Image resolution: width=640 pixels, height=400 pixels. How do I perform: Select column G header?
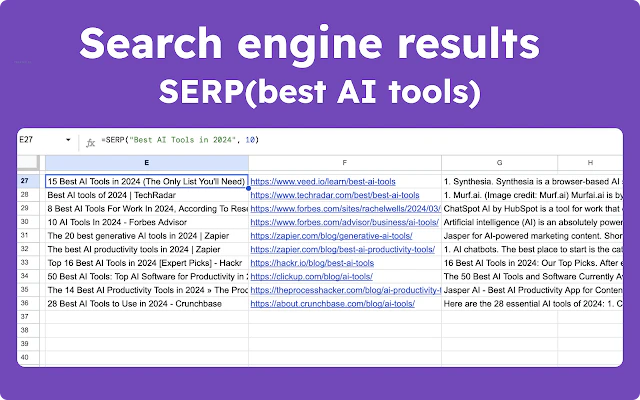pyautogui.click(x=499, y=162)
